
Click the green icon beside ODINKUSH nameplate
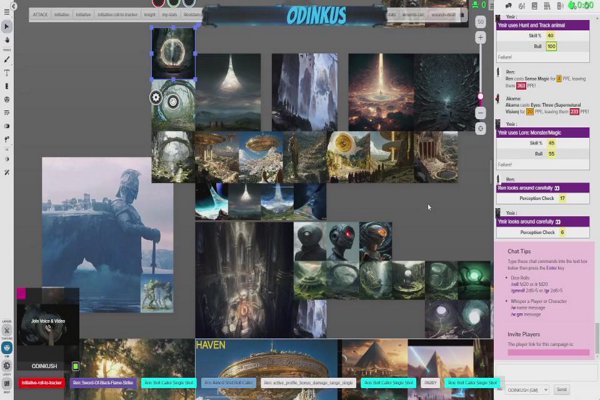click(x=76, y=366)
